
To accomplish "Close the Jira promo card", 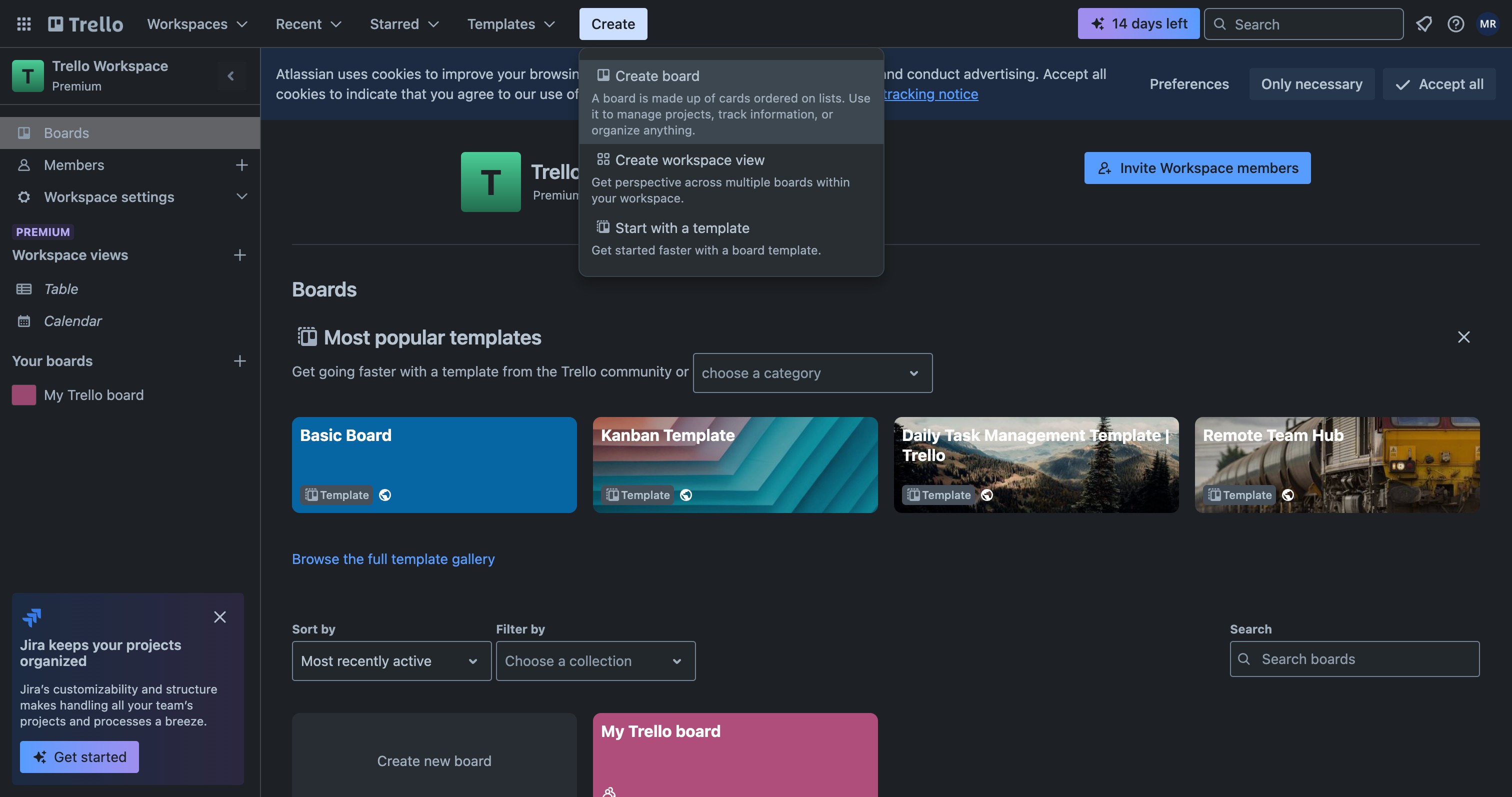I will pos(219,617).
